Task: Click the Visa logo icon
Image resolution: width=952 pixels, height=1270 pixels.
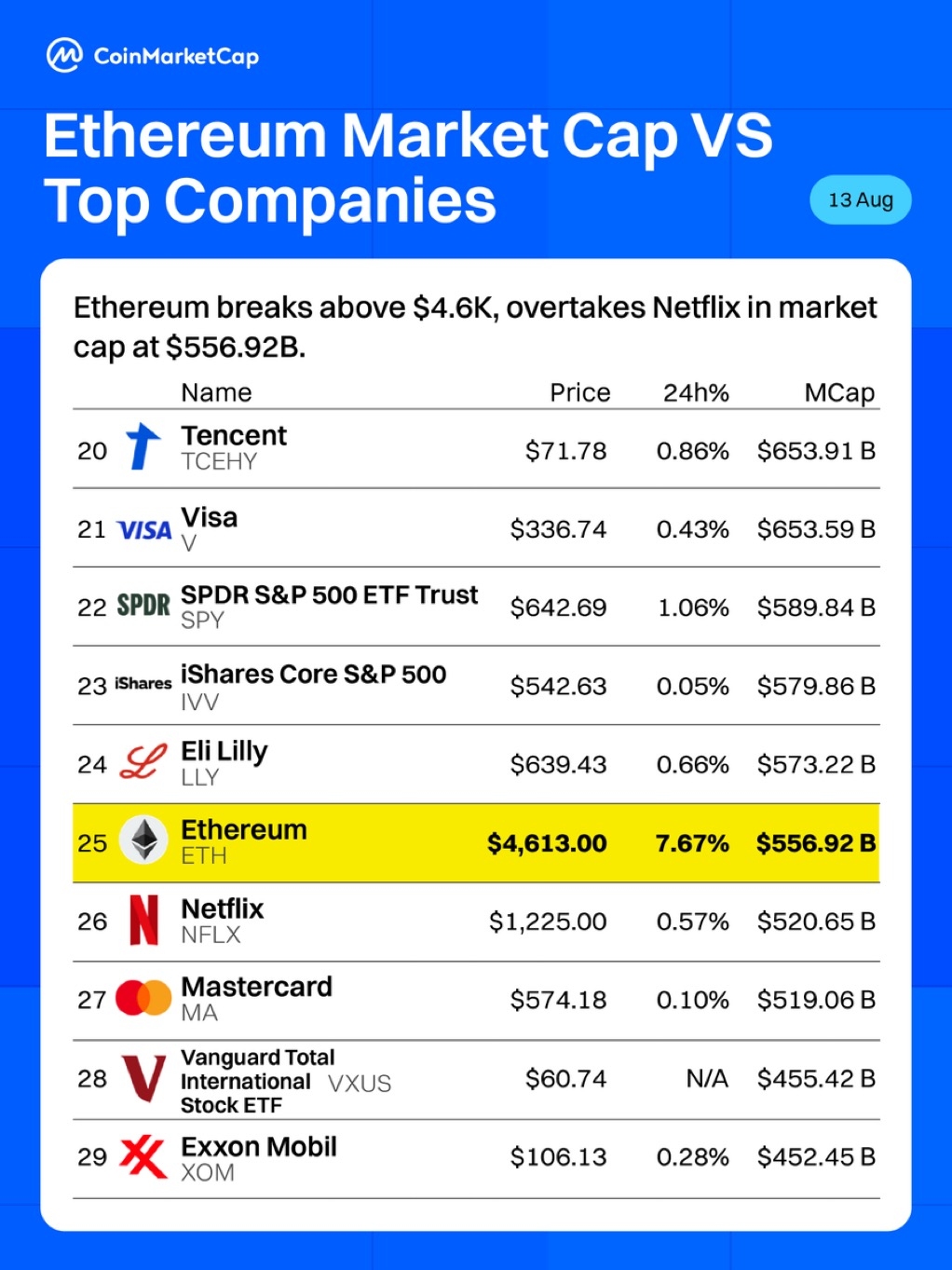Action: [x=144, y=530]
